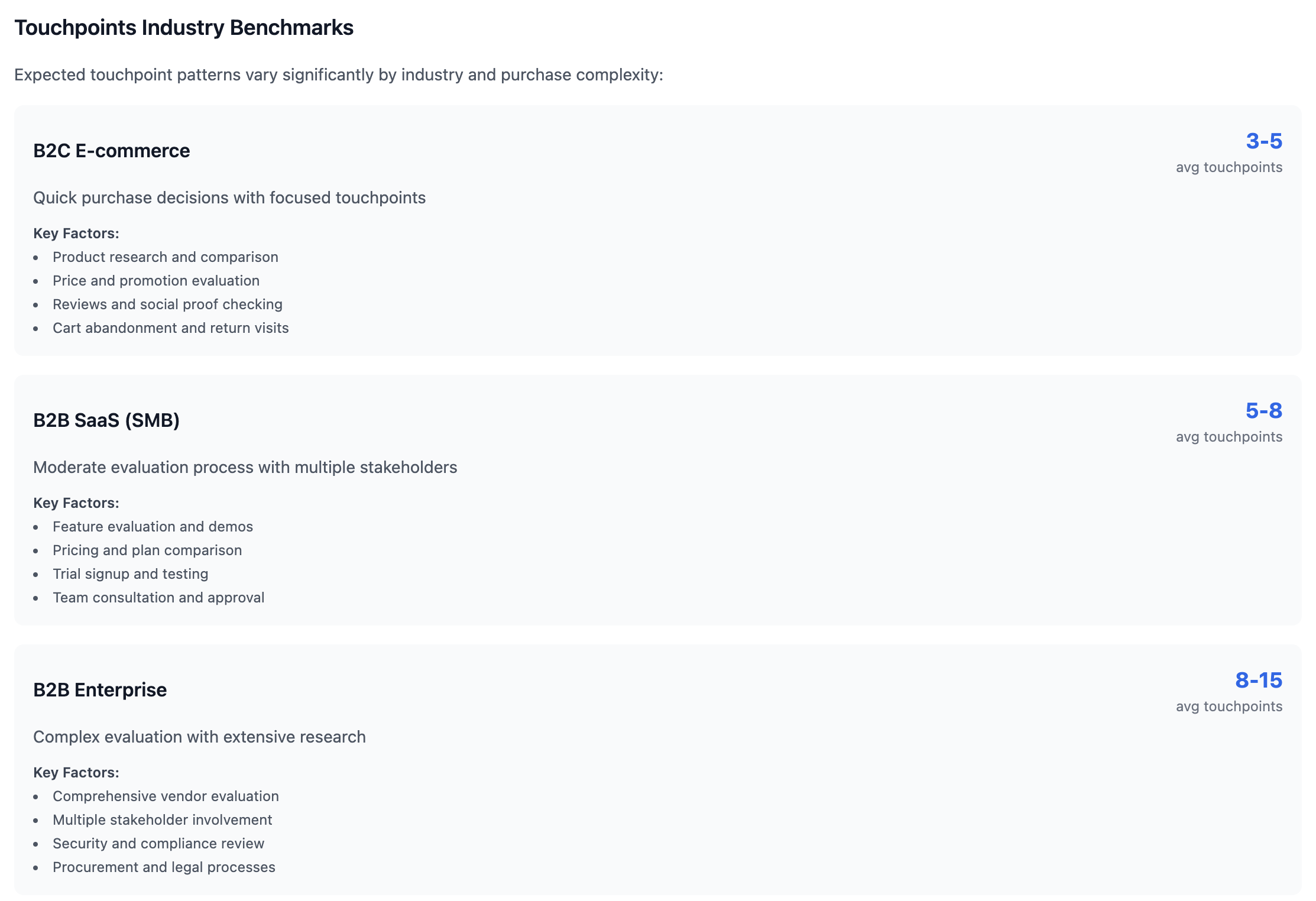Click 'Security and compliance review' bullet
The image size is (1316, 901).
pyautogui.click(x=158, y=844)
